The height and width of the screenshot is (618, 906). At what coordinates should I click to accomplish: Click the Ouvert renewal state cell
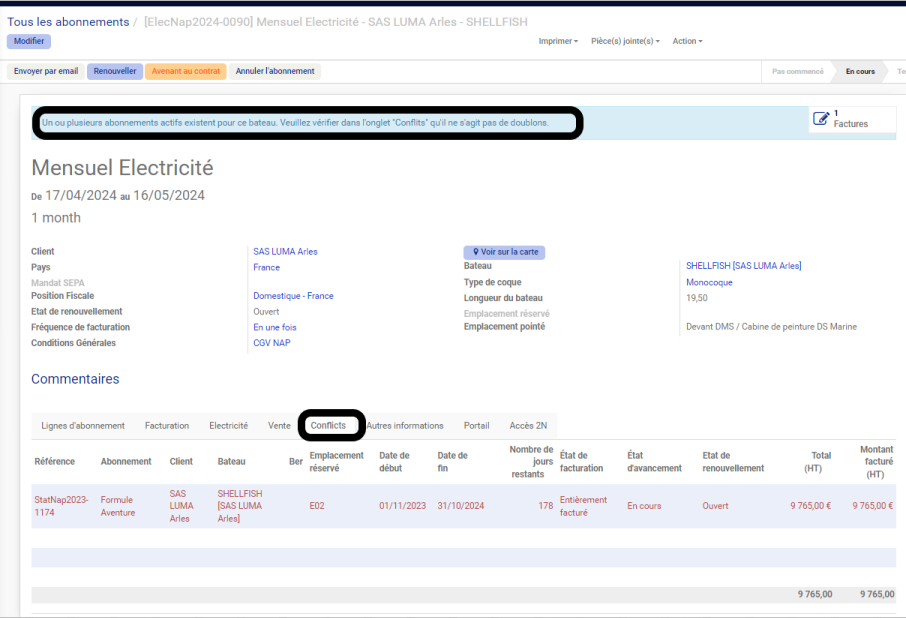tap(715, 506)
